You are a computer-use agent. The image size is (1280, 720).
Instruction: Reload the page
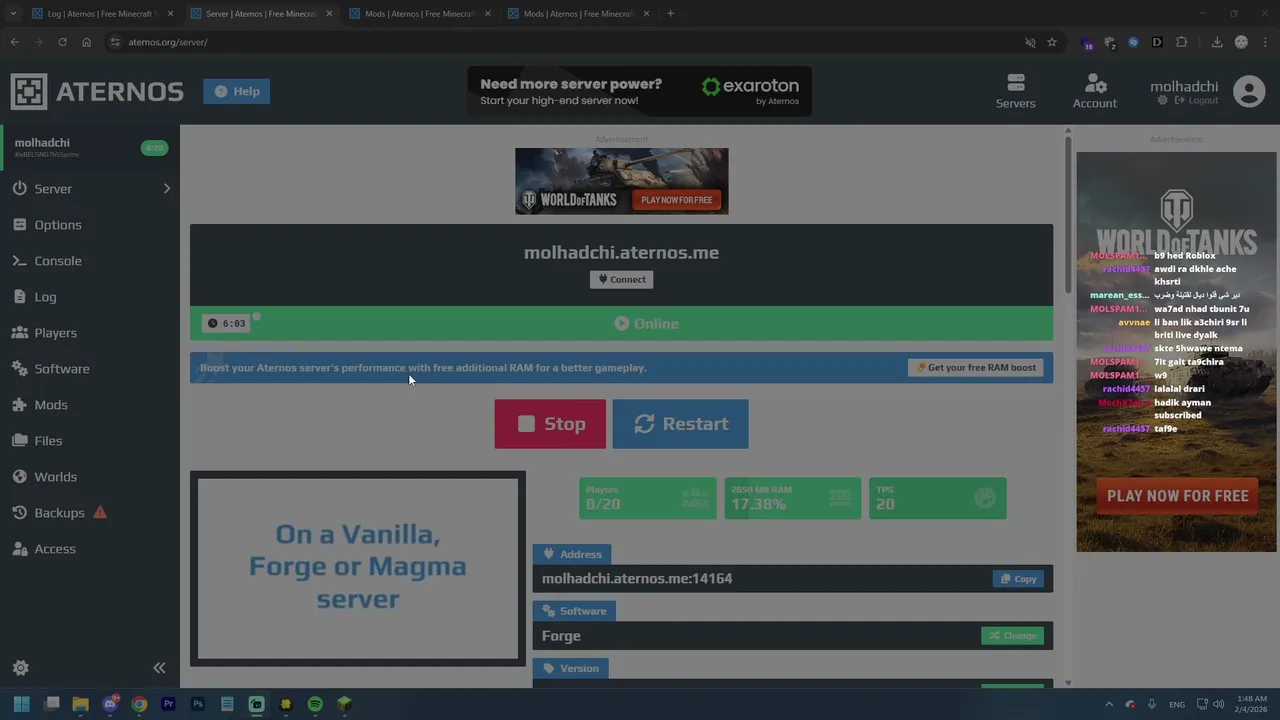pyautogui.click(x=62, y=42)
